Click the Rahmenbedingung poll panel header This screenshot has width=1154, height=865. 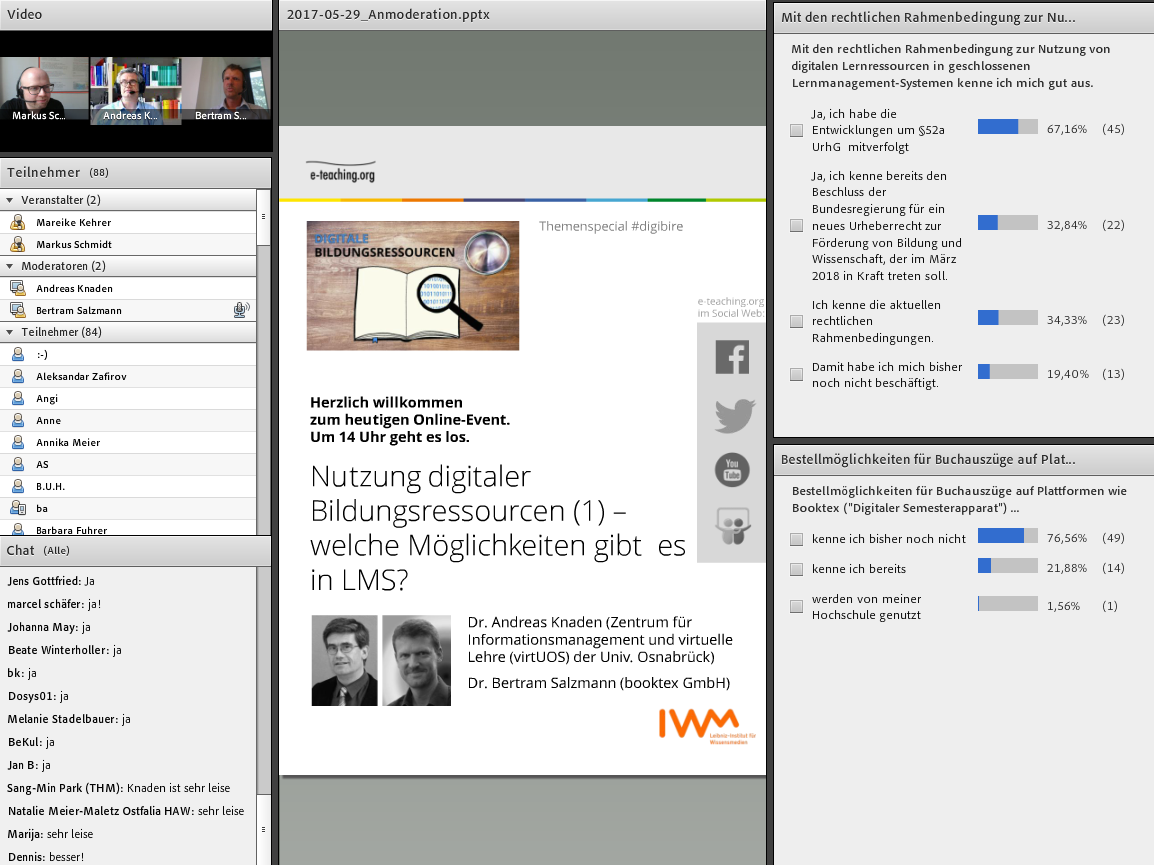click(963, 18)
